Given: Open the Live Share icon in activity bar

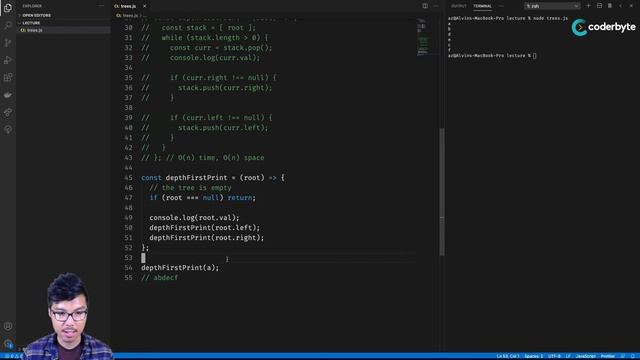Looking at the screenshot, I should 8,112.
